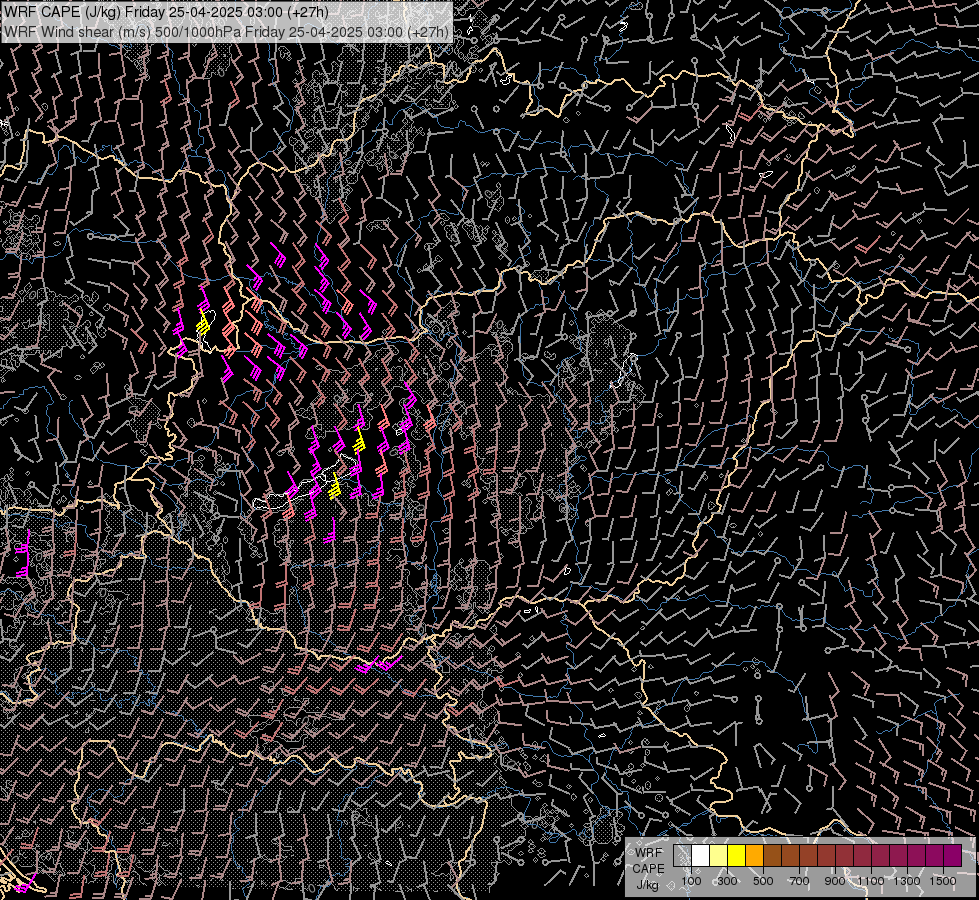The image size is (979, 900).
Task: Click the WRF CAPE title line
Action: [x=166, y=12]
